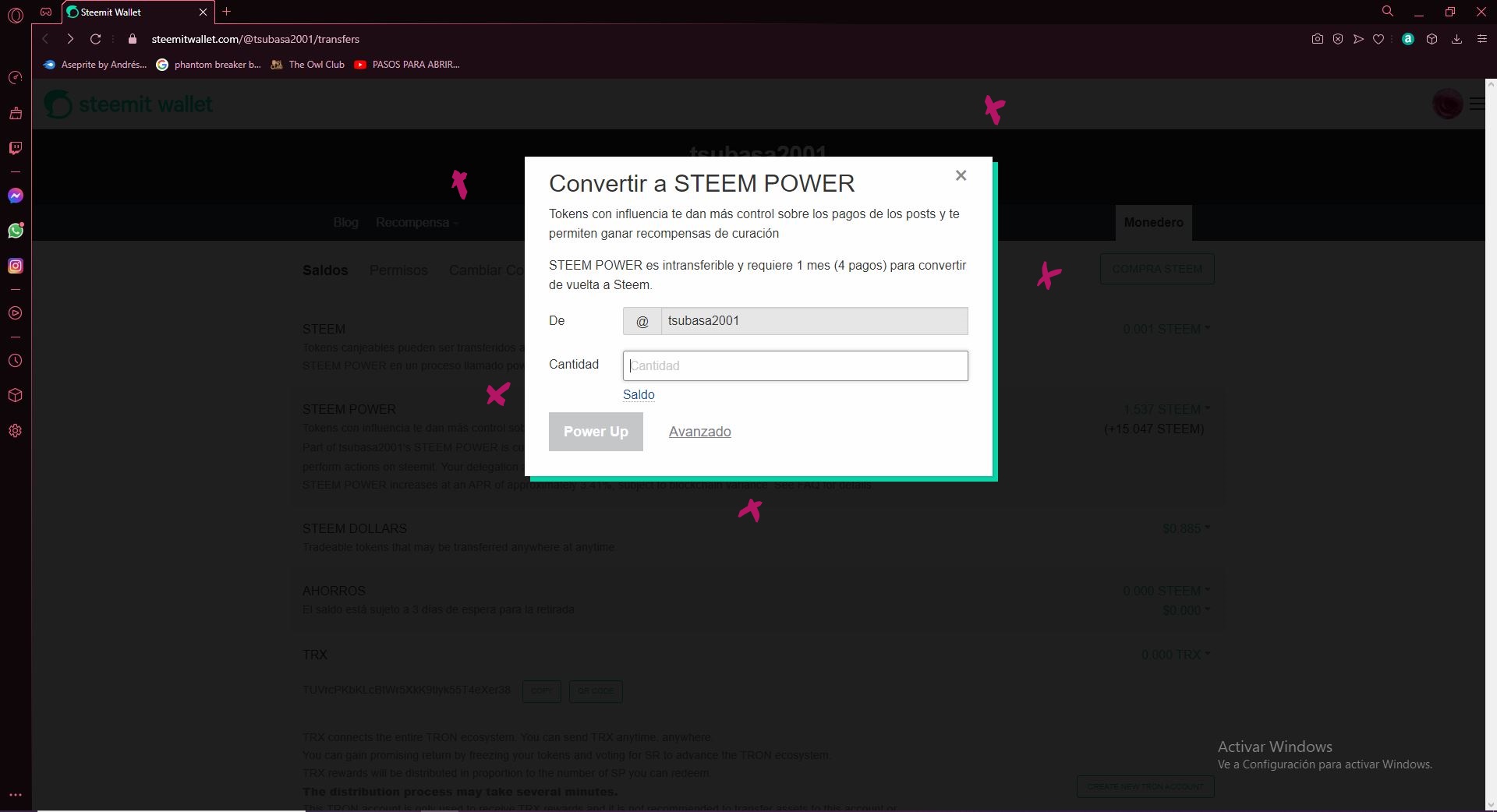Open the GX Corner controller icon
Screen dimensions: 1497x812
(46, 12)
